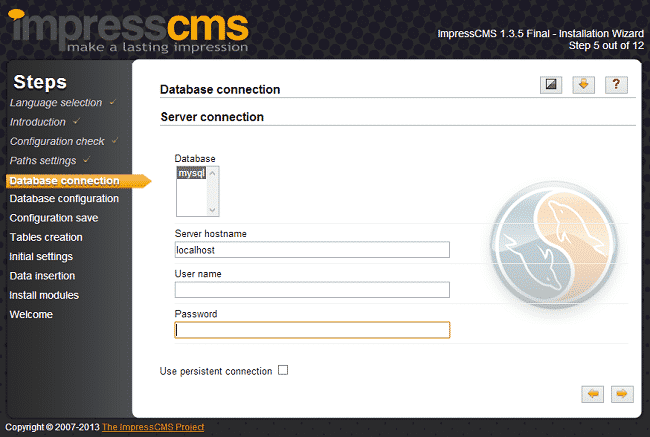Click the orange down-arrow icon button
This screenshot has height=437, width=650.
(583, 85)
